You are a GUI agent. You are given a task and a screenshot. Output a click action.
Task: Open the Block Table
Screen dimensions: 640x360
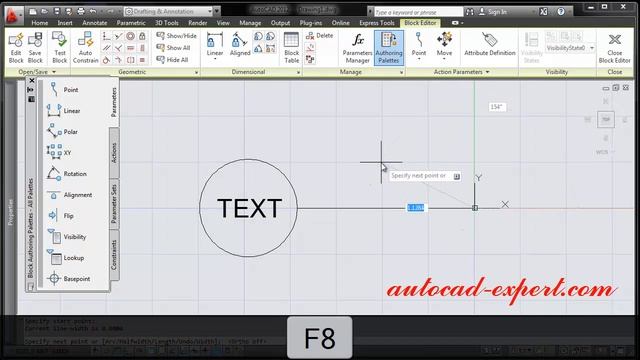[291, 48]
